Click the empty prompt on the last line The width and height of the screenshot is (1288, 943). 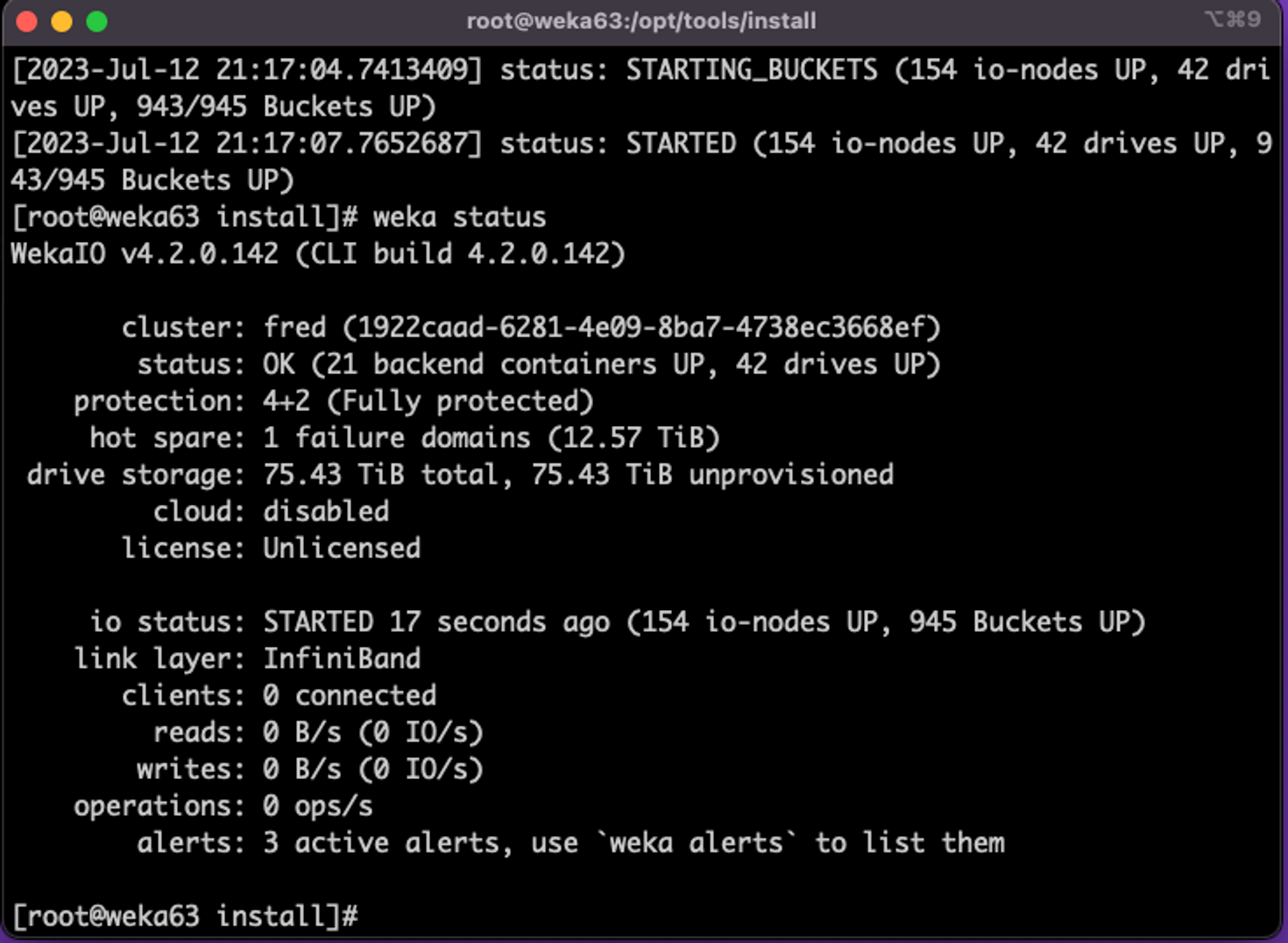(375, 917)
